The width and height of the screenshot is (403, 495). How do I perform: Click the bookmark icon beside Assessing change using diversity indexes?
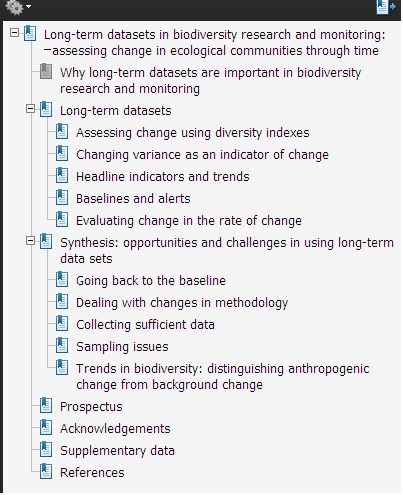tap(62, 131)
